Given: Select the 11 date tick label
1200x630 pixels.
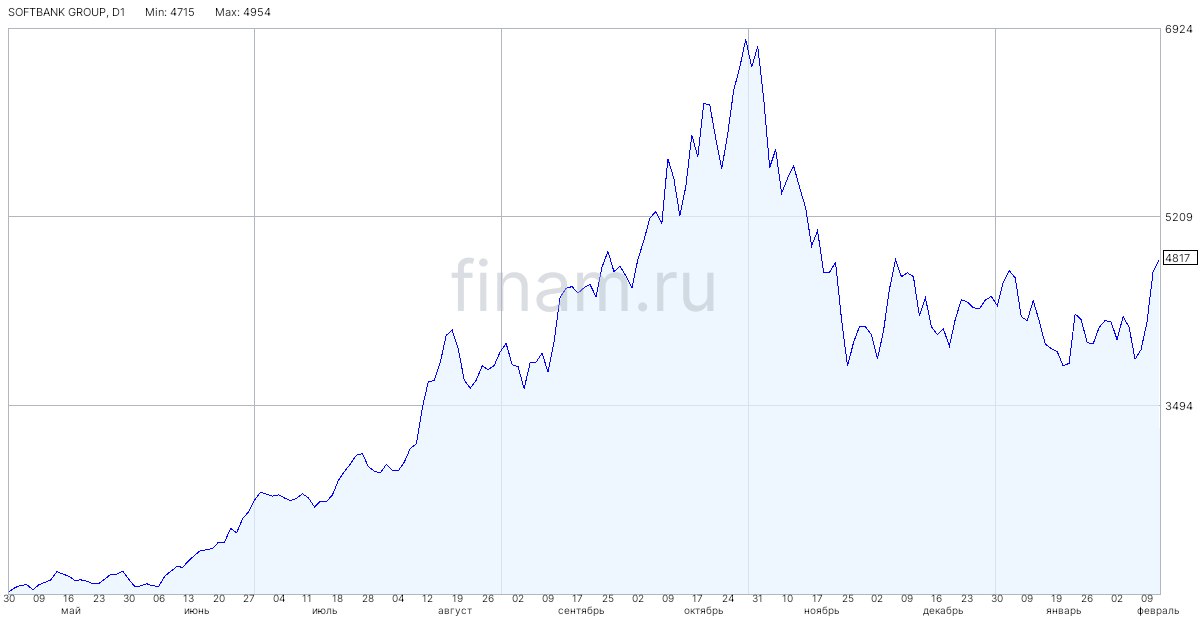Looking at the screenshot, I should 308,599.
